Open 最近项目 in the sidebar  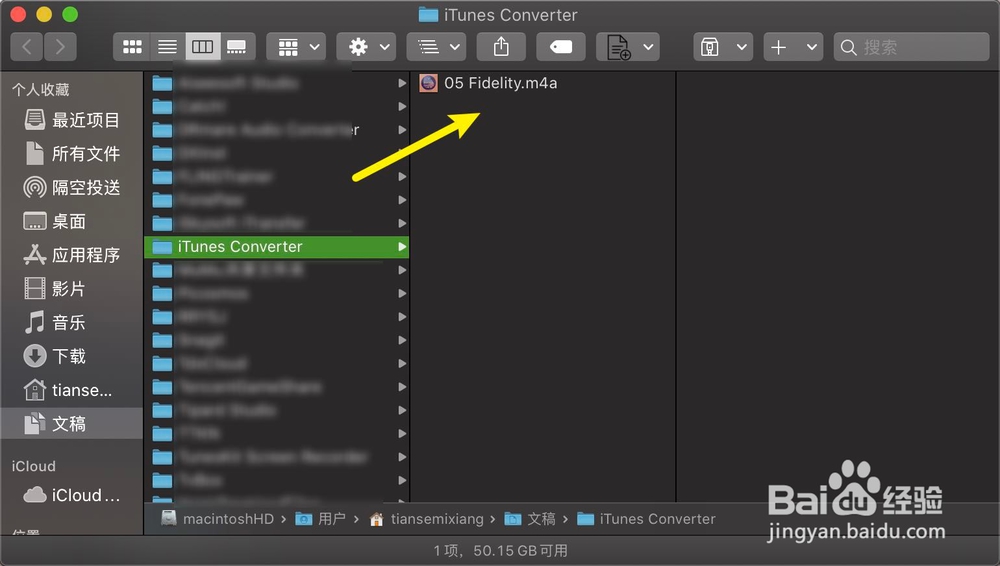tap(71, 120)
